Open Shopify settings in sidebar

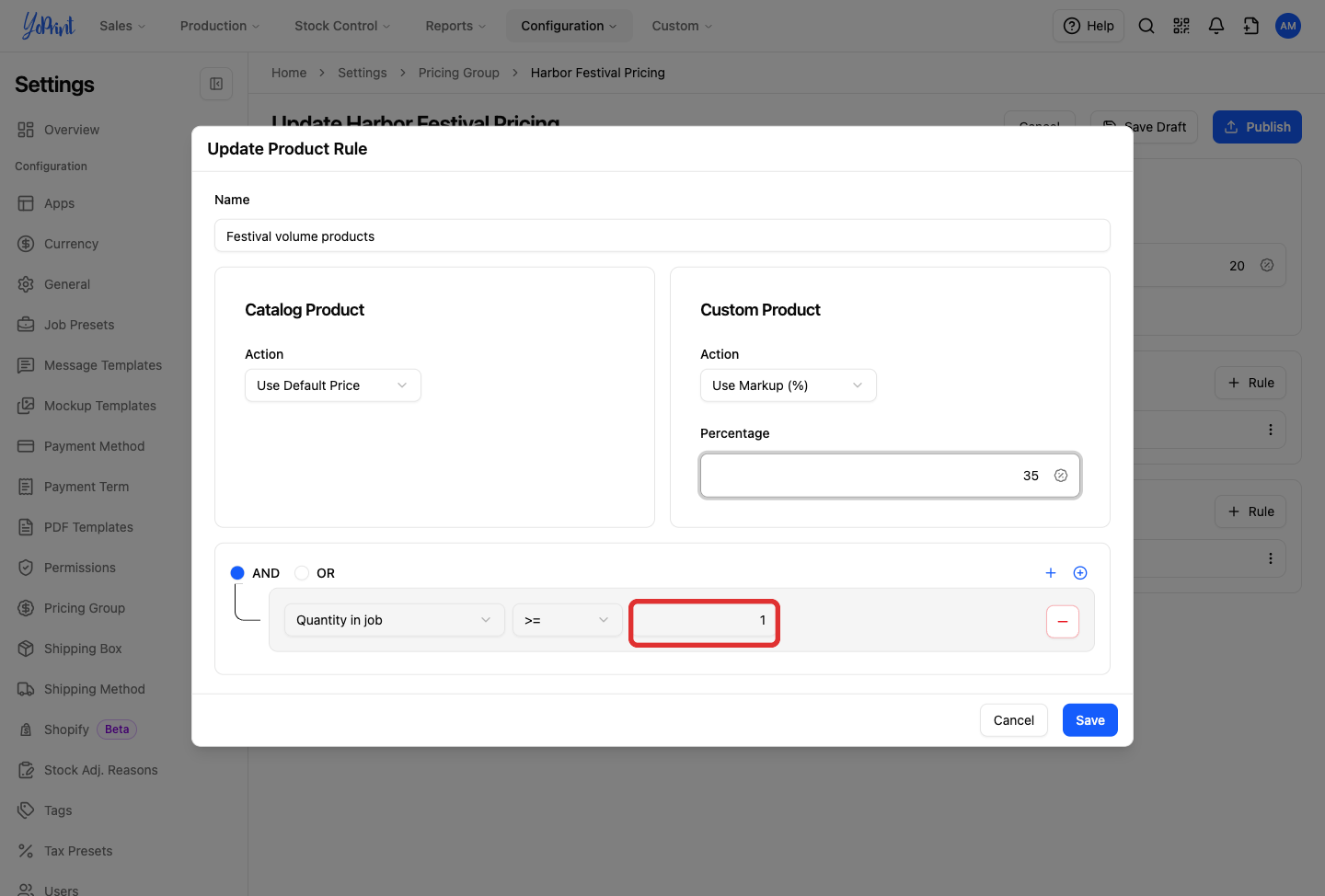[66, 729]
